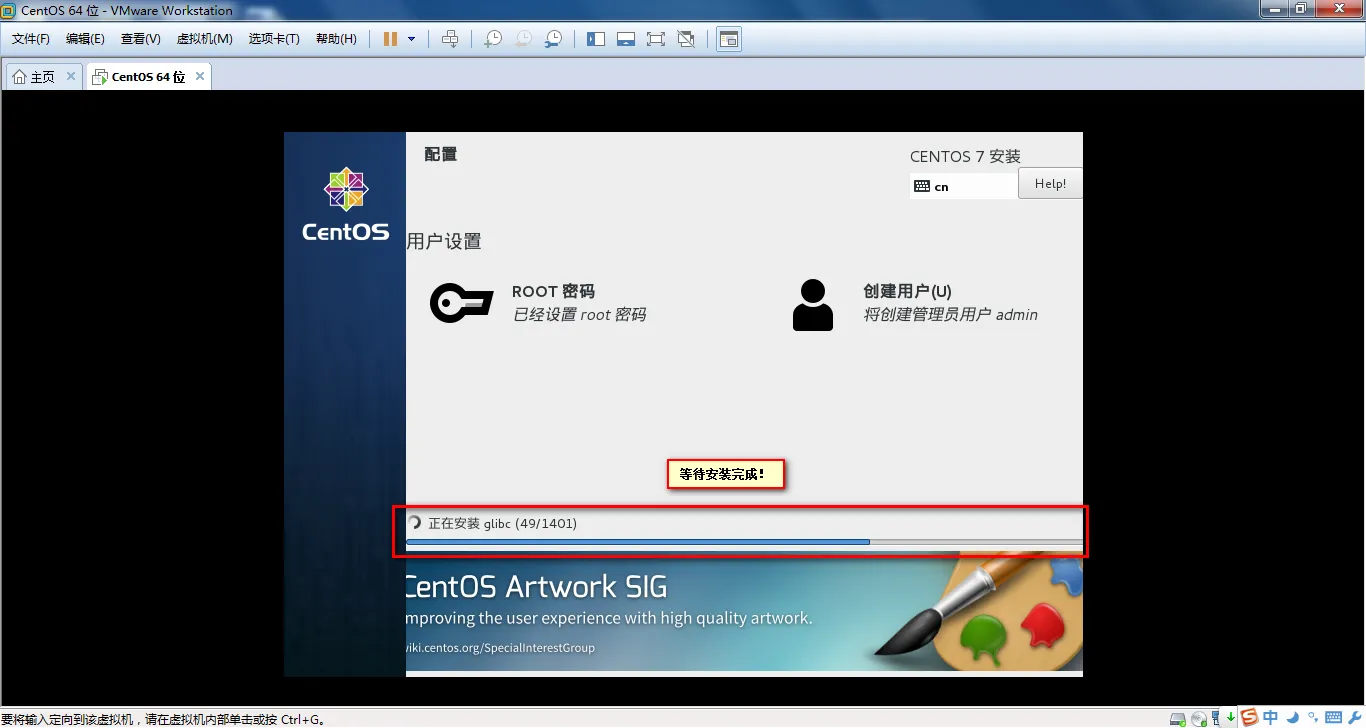
Task: Click the 将创建管理员用户 admin status text
Action: [950, 315]
